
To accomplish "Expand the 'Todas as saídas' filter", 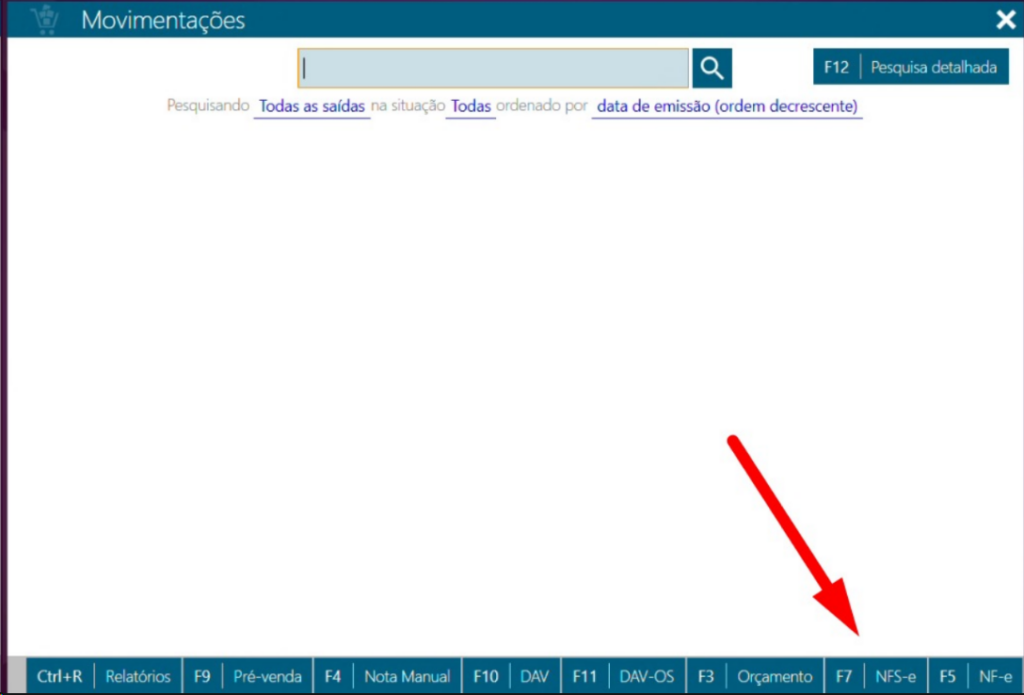I will pyautogui.click(x=312, y=106).
